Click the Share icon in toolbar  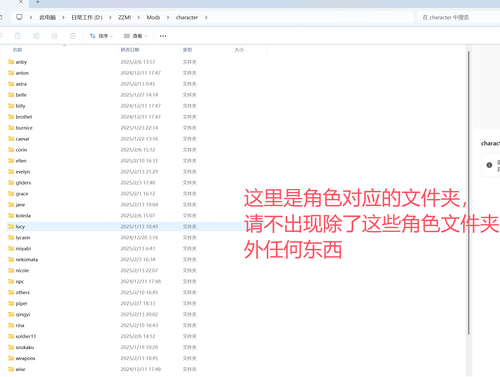pos(54,36)
